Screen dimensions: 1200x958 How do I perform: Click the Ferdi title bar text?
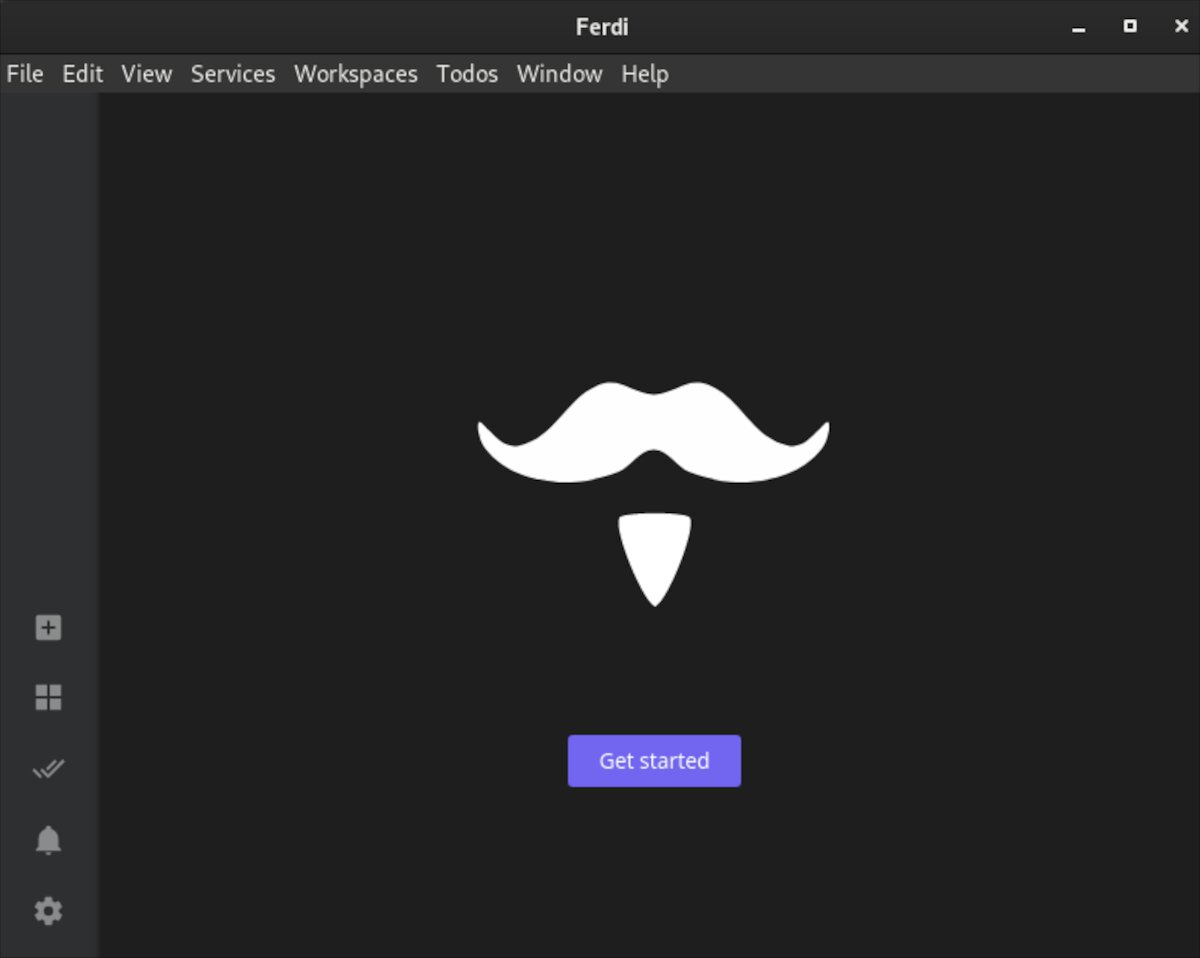click(601, 27)
